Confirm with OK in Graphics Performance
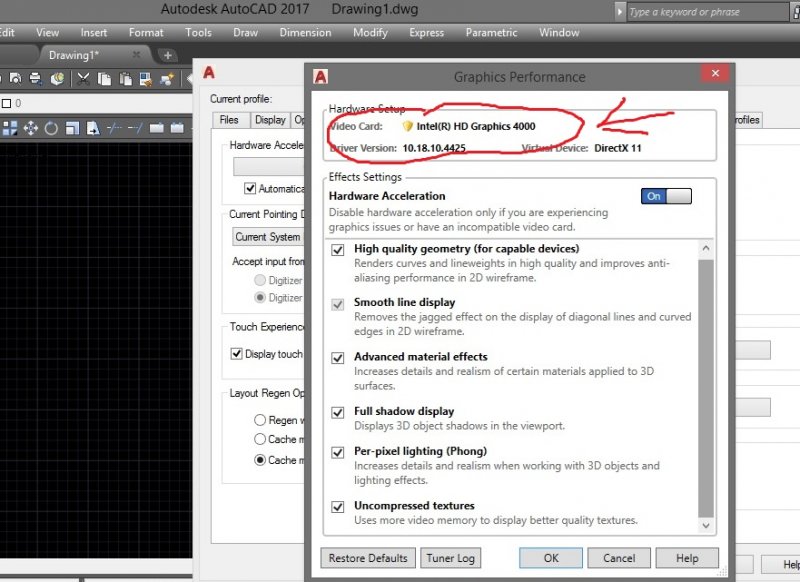The width and height of the screenshot is (800, 582). point(551,558)
